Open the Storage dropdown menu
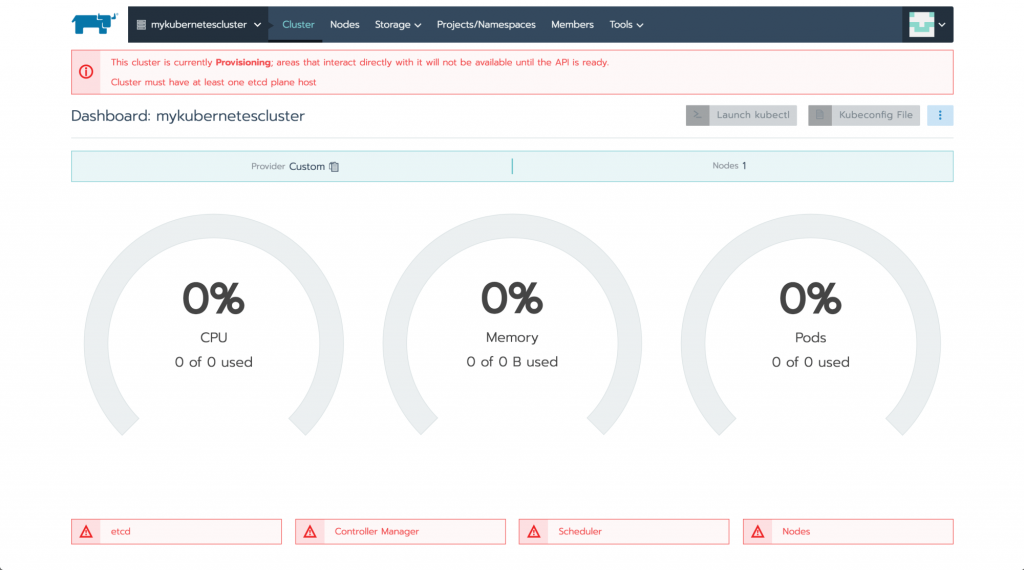The height and width of the screenshot is (570, 1024). 397,25
